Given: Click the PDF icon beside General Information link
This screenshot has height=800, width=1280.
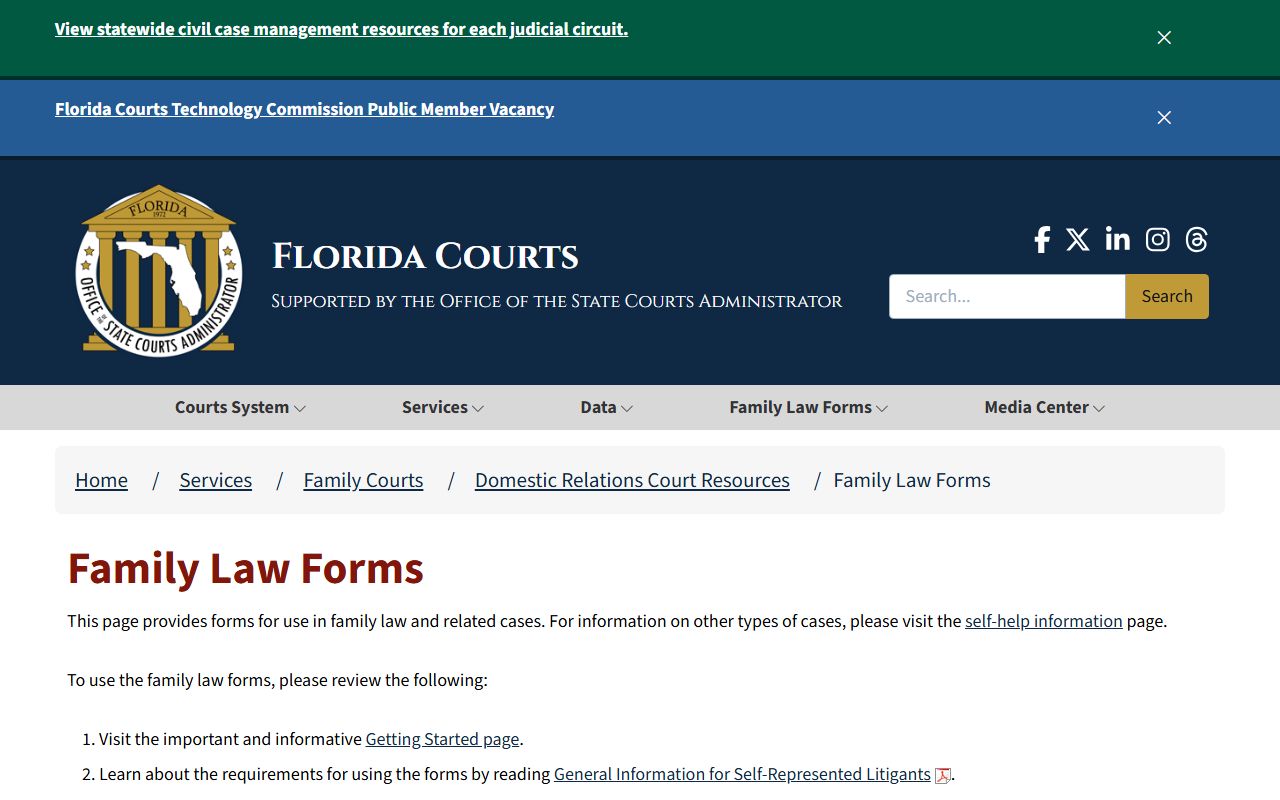Looking at the screenshot, I should [942, 775].
